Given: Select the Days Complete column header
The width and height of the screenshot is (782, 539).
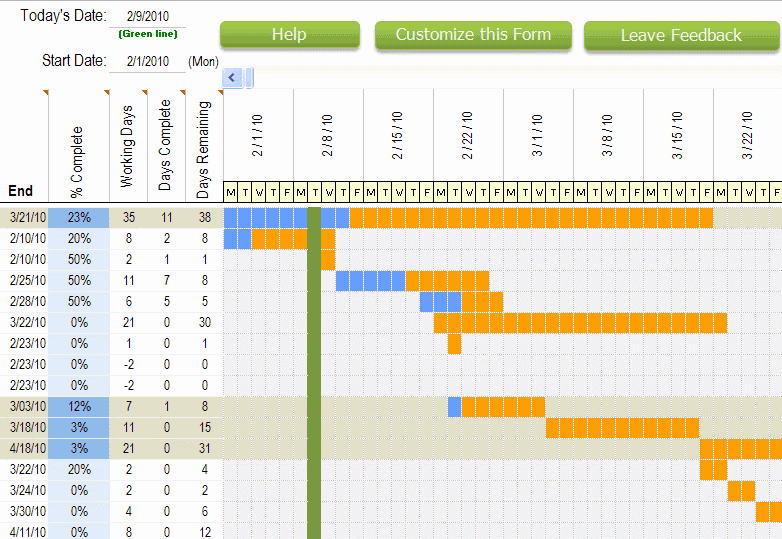Looking at the screenshot, I should (x=165, y=145).
